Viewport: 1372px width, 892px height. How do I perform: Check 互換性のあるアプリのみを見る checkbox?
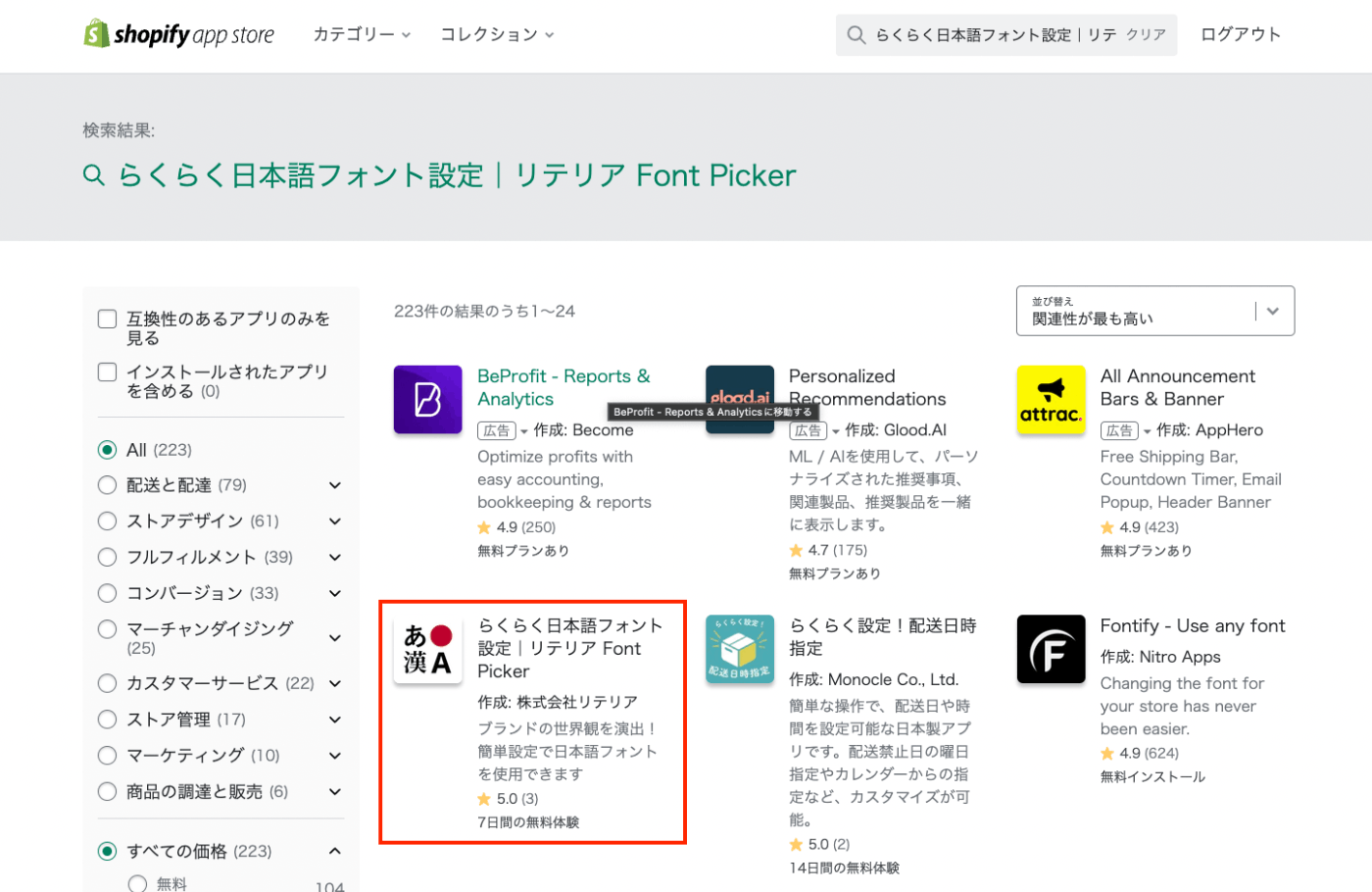pyautogui.click(x=108, y=319)
